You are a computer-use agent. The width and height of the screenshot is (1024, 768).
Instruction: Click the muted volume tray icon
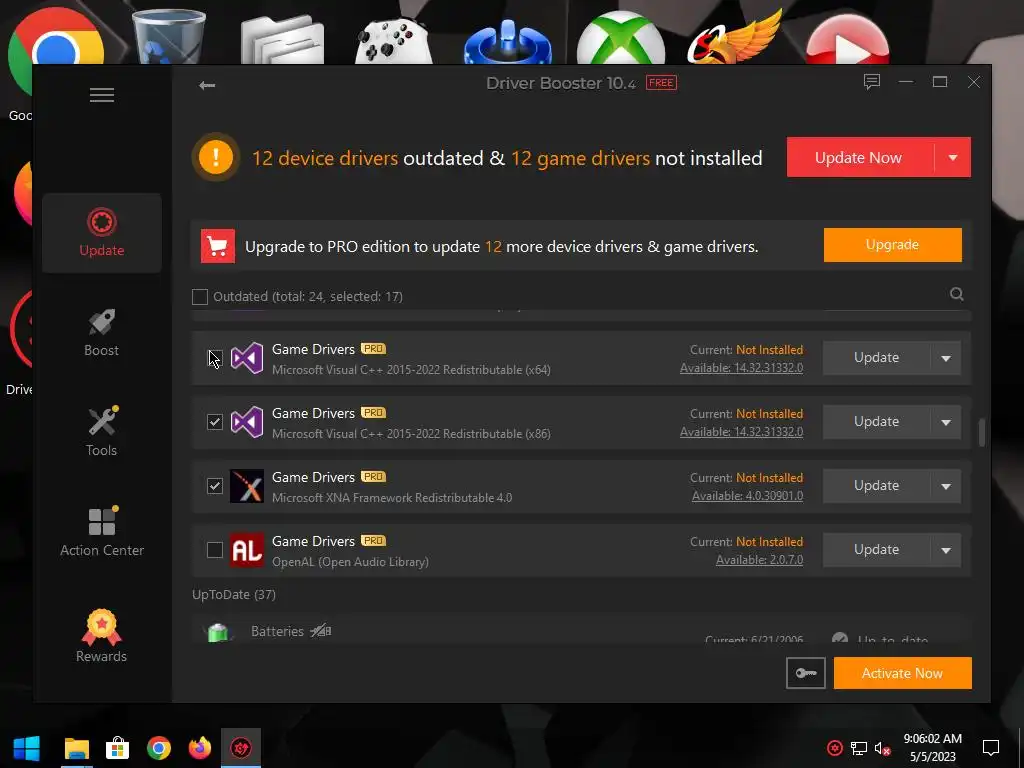click(x=882, y=748)
